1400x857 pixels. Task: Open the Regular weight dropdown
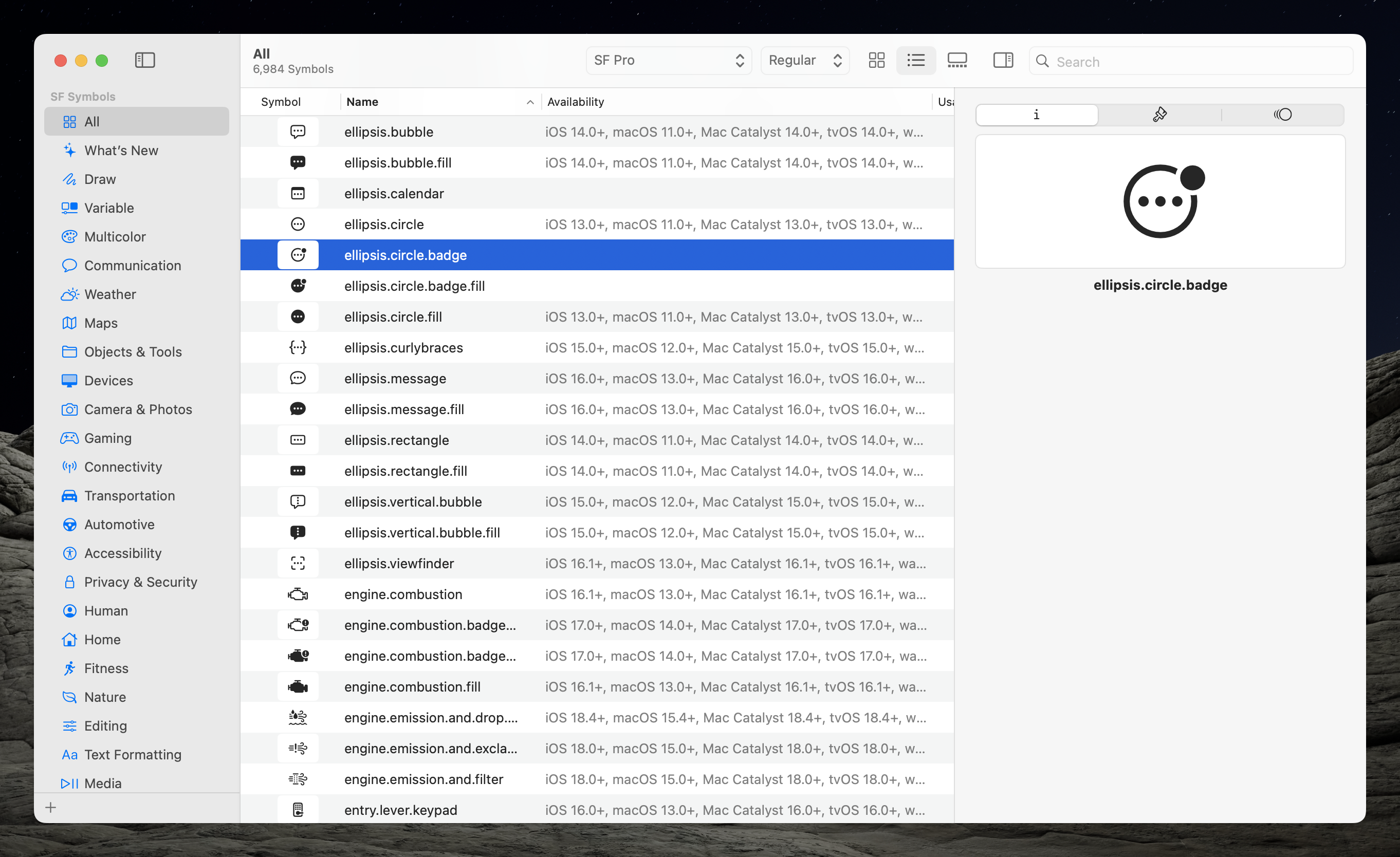coord(804,60)
